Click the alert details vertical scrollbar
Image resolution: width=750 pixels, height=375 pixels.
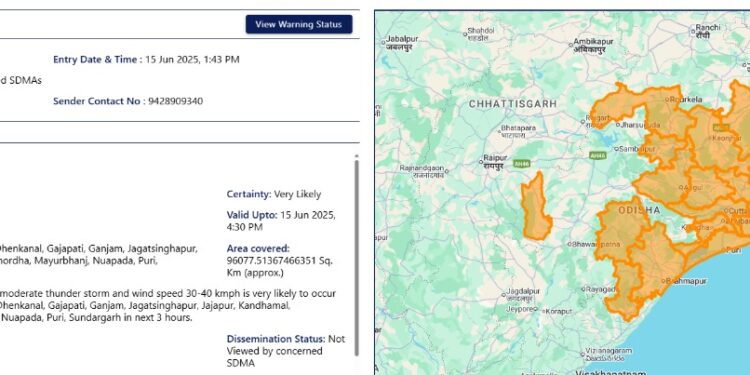[356, 257]
